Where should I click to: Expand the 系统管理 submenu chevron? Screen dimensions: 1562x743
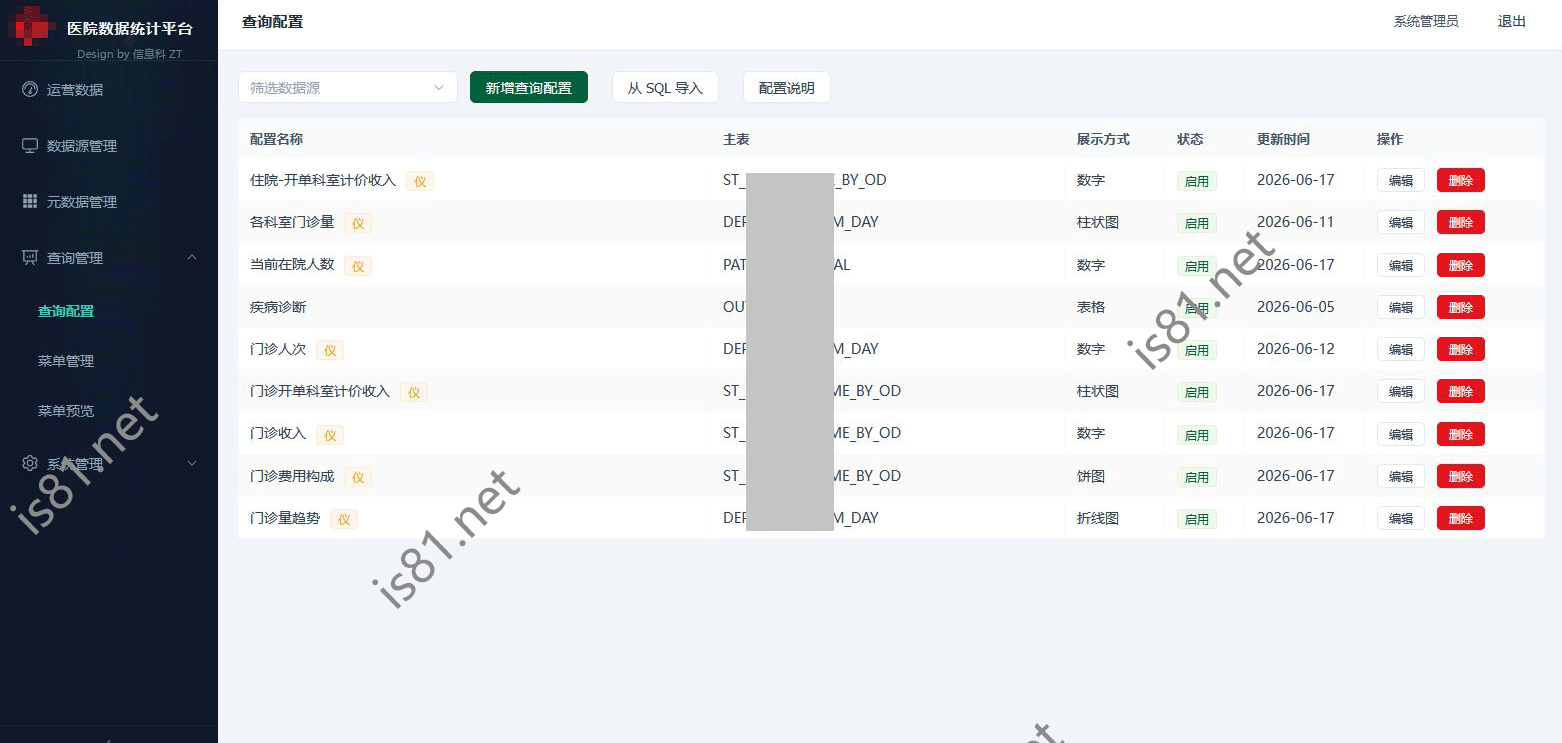[x=192, y=463]
